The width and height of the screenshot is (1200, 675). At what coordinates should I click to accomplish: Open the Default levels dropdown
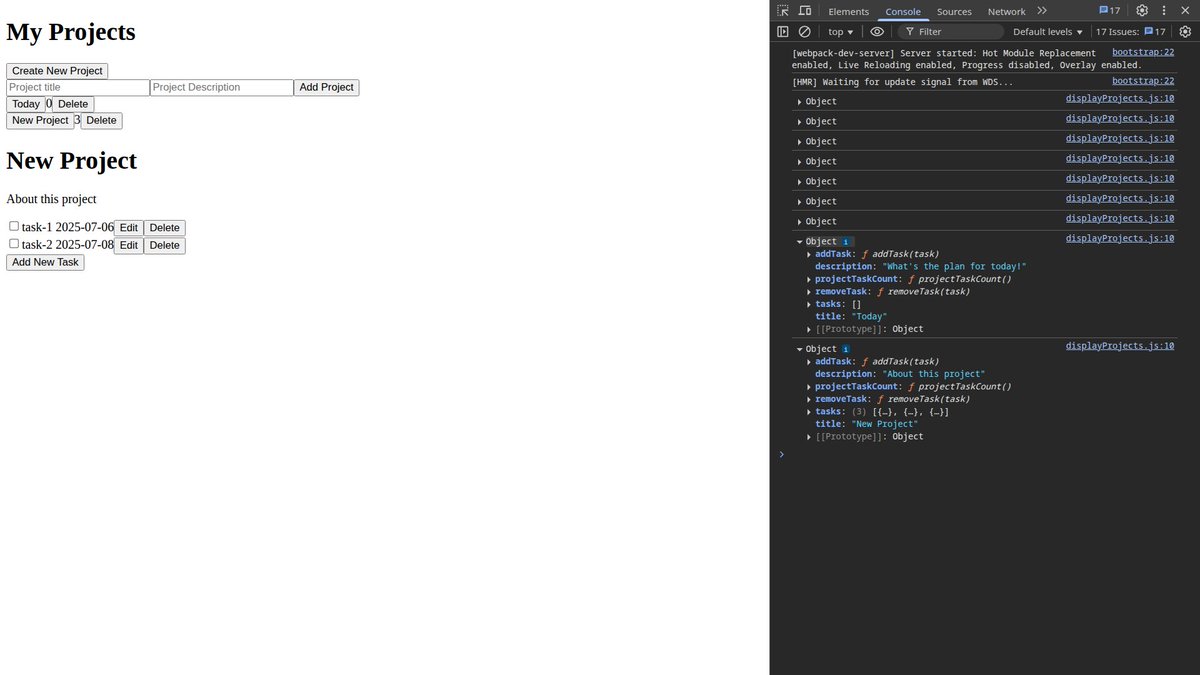tap(1048, 32)
